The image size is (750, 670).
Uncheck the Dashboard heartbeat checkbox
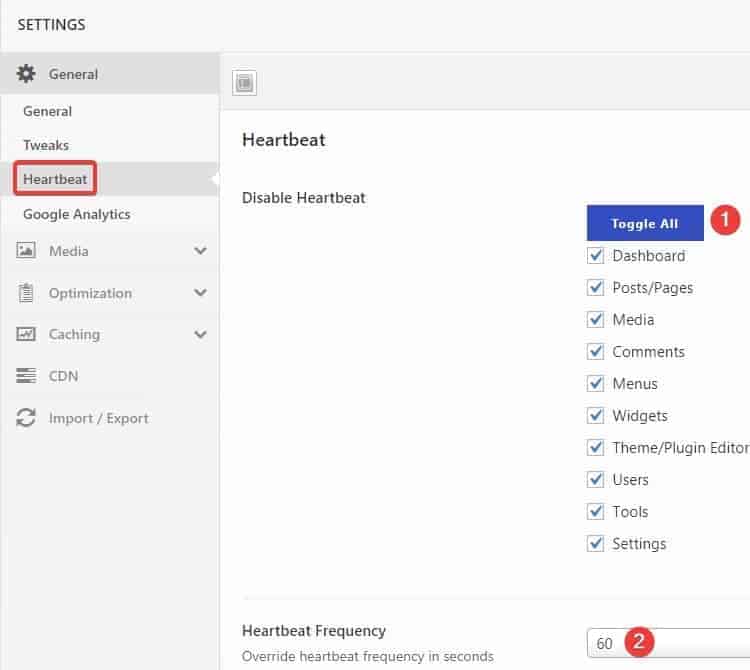(596, 255)
